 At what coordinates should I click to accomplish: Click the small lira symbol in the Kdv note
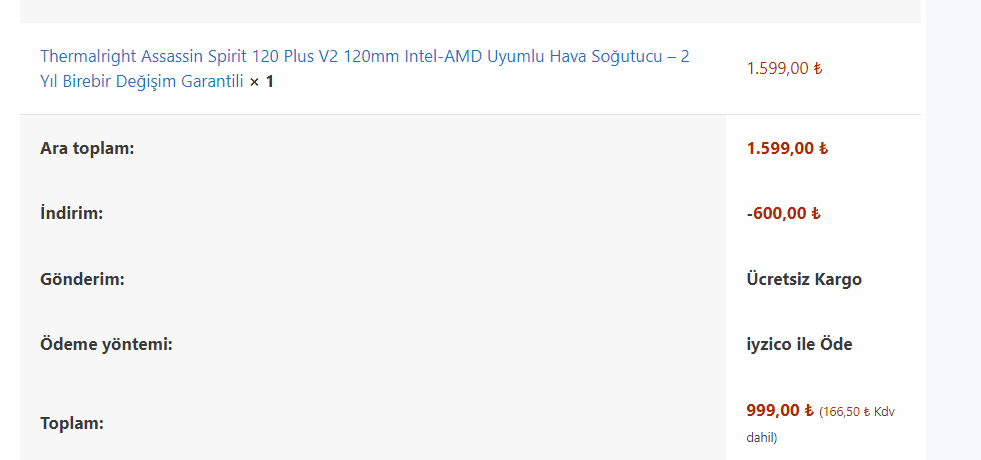(x=865, y=412)
